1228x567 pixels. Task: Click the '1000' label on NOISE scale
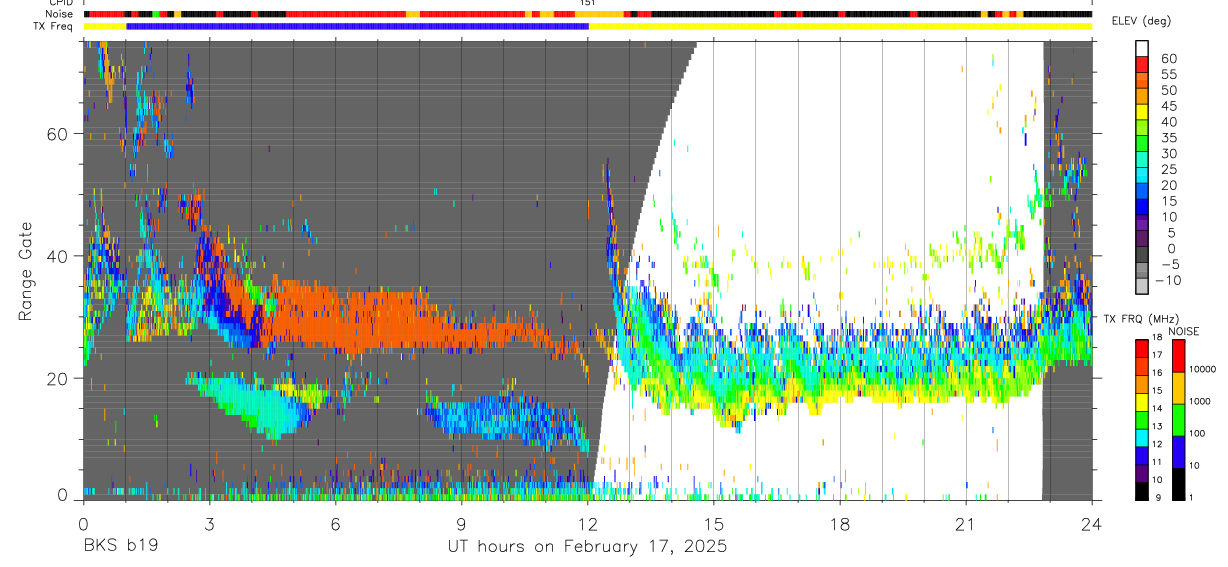[x=1200, y=403]
